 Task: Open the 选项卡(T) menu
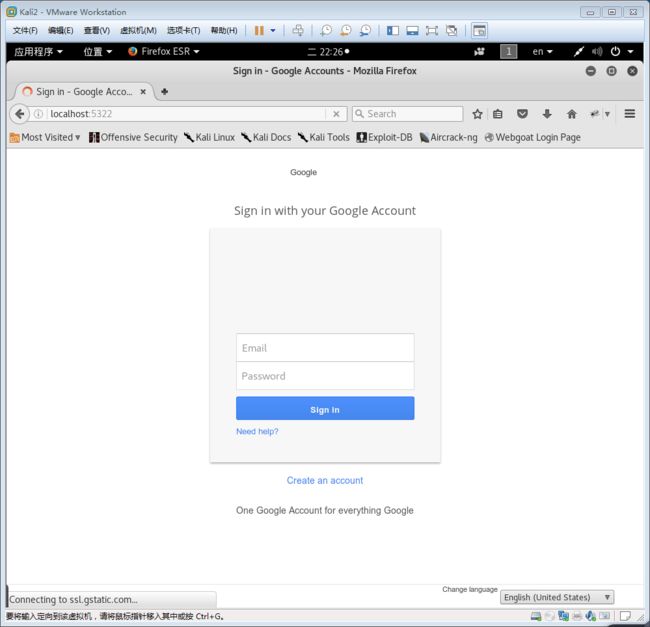183,31
